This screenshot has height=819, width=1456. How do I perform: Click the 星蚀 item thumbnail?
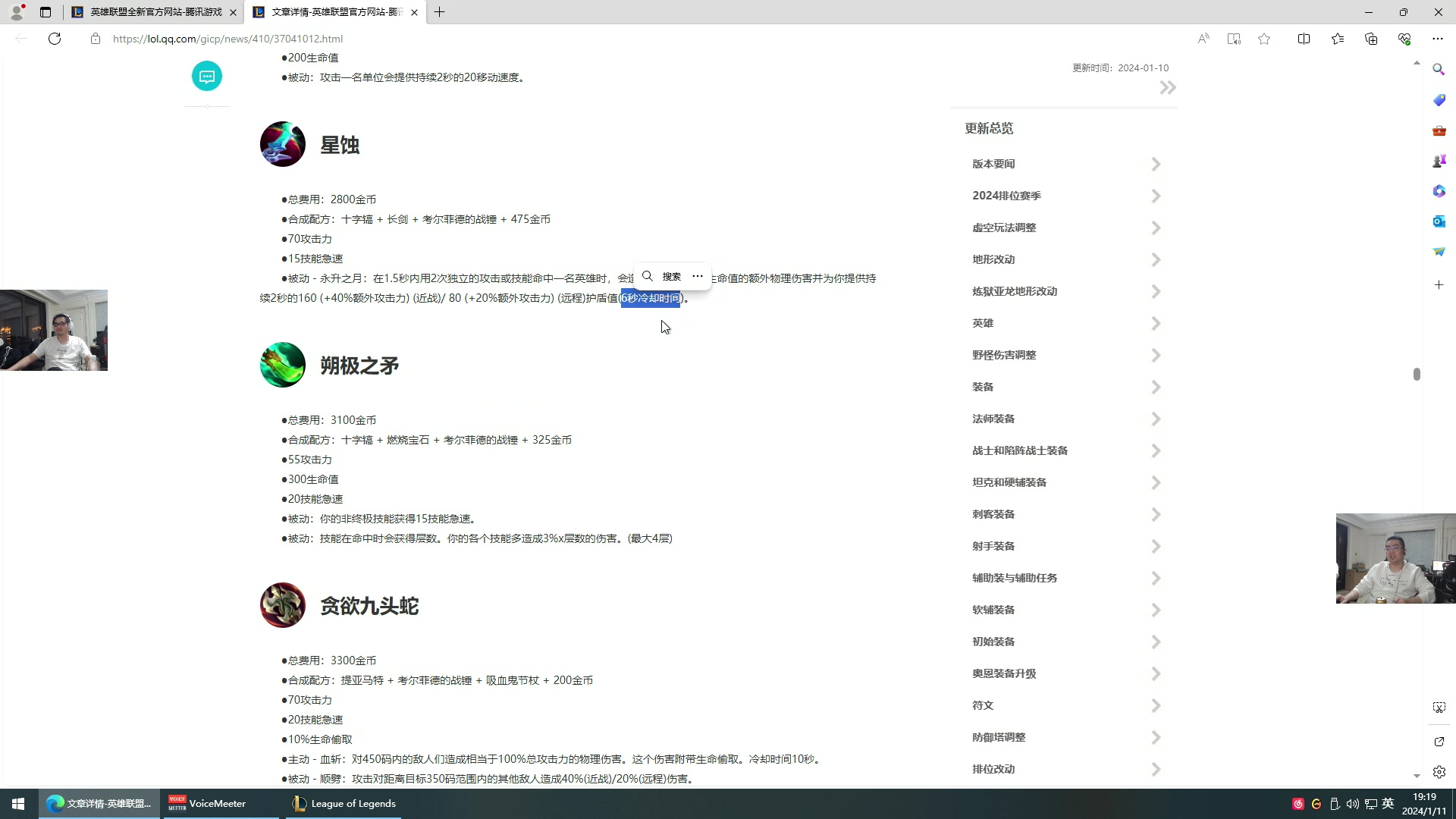coord(282,144)
